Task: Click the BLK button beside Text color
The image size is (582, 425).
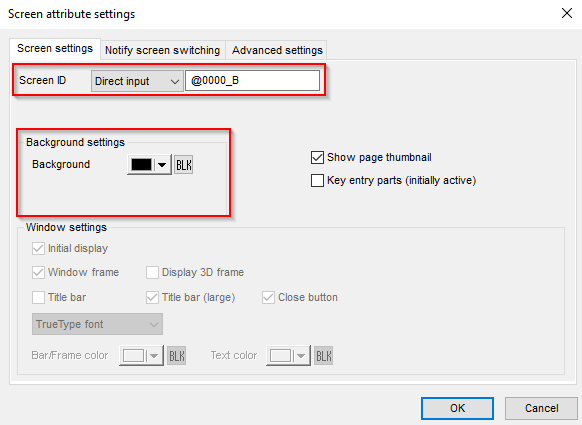Action: (x=323, y=356)
